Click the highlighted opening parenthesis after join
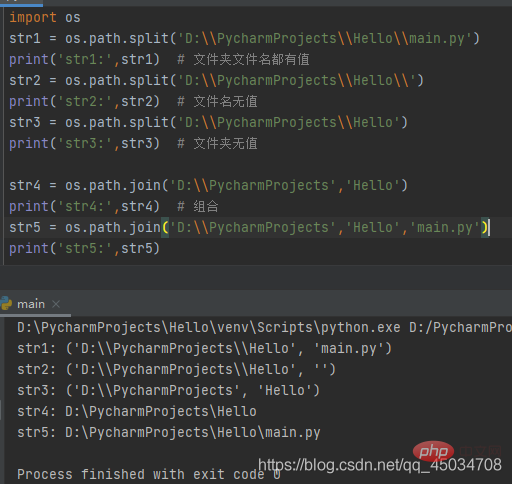Screen dimensions: 512x484 click(165, 228)
